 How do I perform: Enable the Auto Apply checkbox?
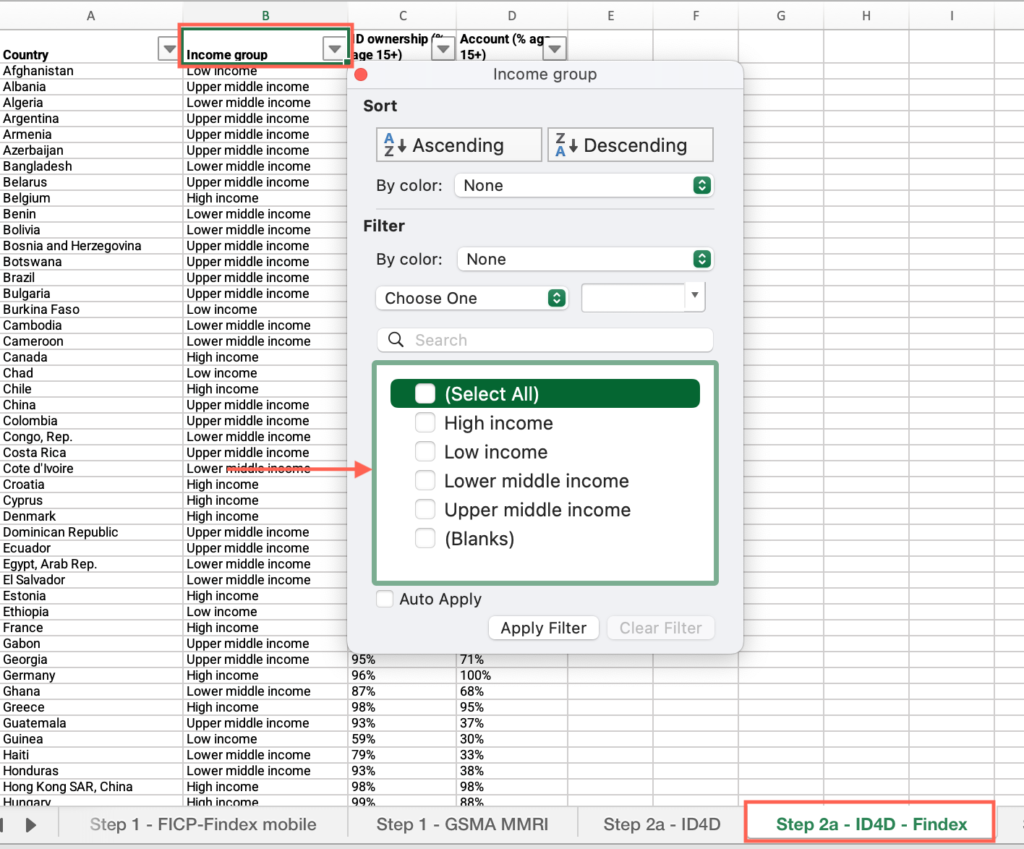point(385,599)
